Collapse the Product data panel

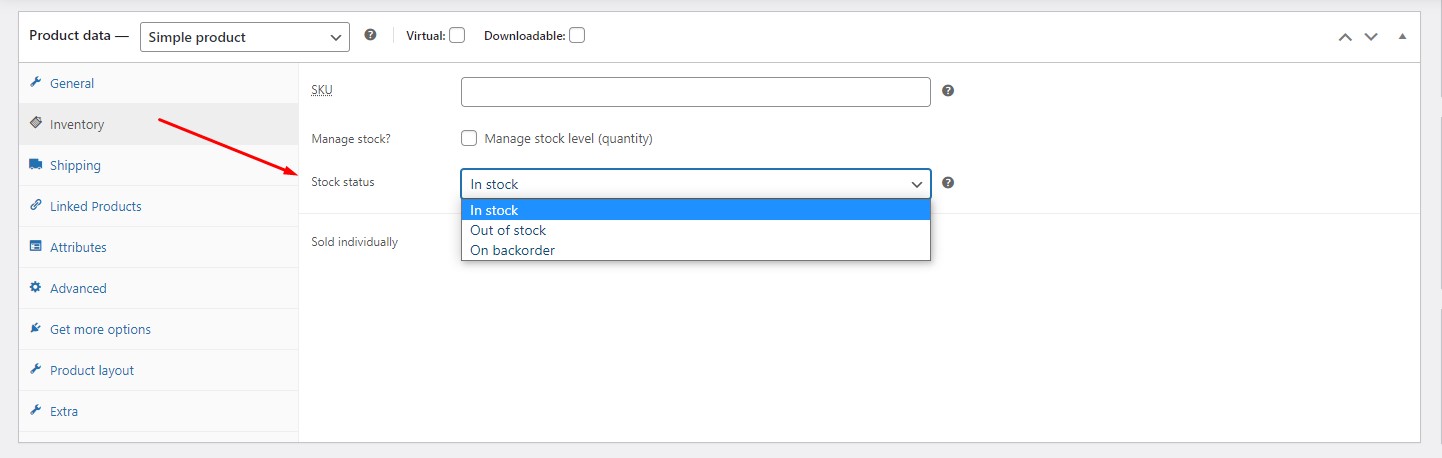[x=1402, y=37]
